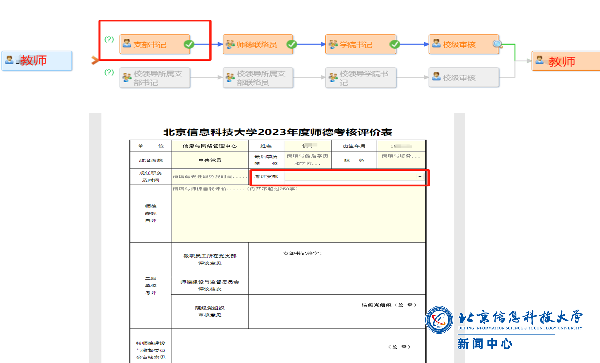Image resolution: width=600 pixels, height=363 pixels.
Task: Click the grey 校领导所属支部书记 node
Action: tap(155, 78)
